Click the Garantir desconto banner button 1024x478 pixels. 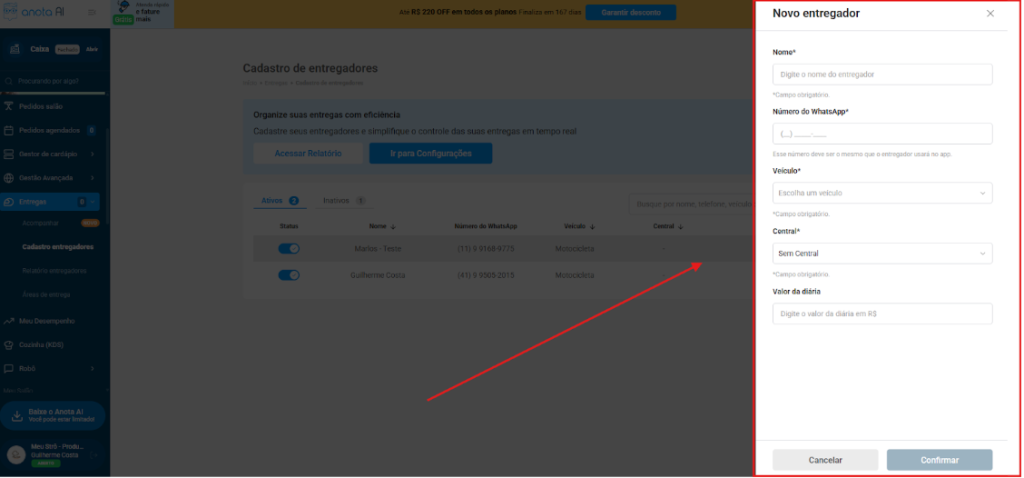(630, 13)
